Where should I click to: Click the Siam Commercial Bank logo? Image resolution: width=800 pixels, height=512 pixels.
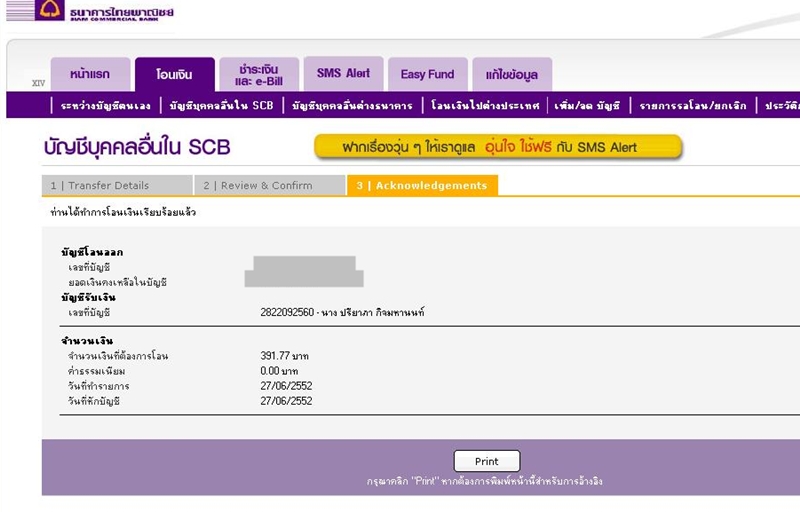(x=90, y=11)
